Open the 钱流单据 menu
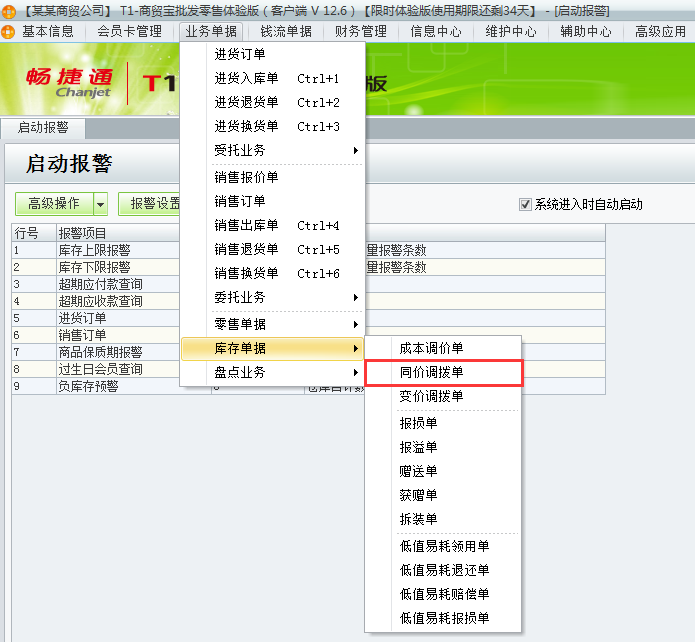 (286, 31)
